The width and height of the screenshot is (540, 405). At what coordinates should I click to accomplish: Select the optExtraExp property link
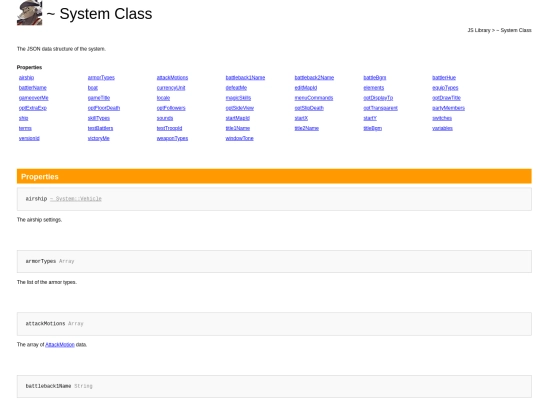33,108
